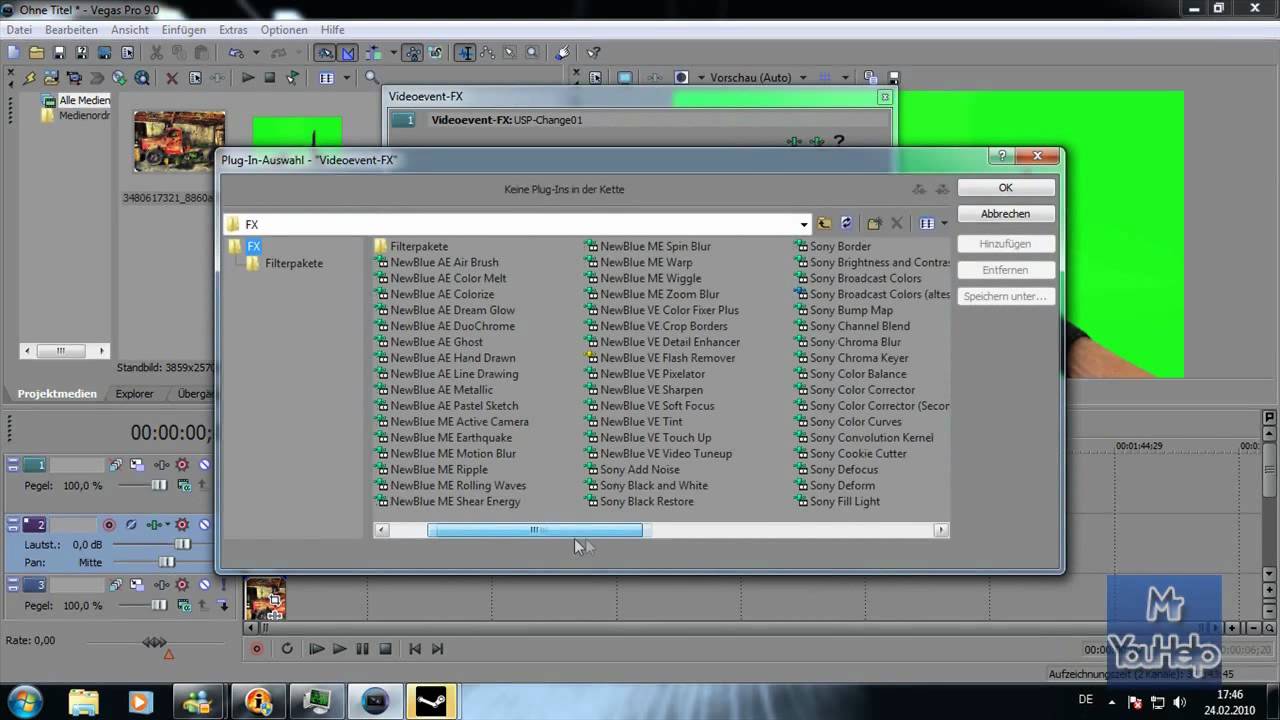Switch to the Explorer tab

tap(134, 394)
